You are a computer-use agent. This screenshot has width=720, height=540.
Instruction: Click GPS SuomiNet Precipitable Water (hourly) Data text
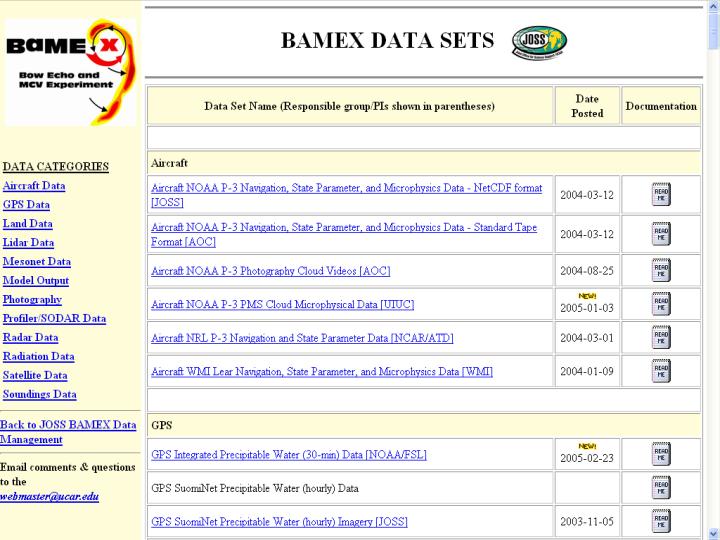(x=255, y=488)
